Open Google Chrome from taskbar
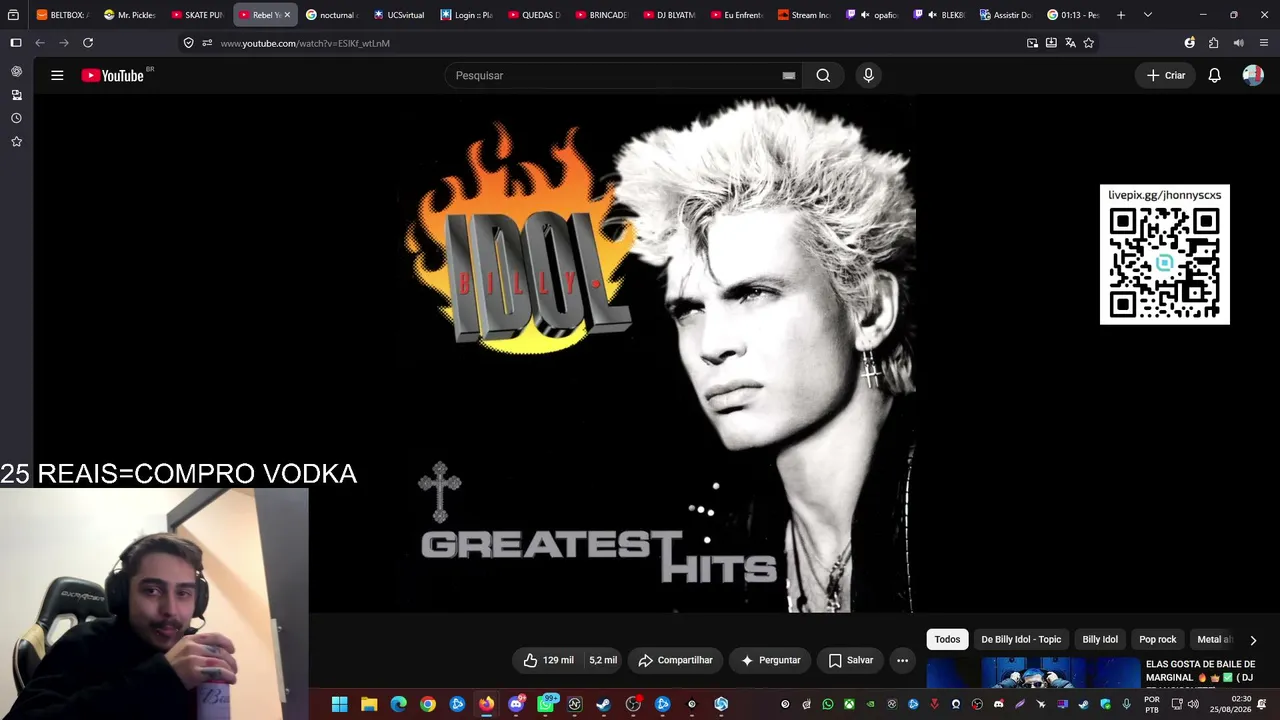 click(x=428, y=704)
